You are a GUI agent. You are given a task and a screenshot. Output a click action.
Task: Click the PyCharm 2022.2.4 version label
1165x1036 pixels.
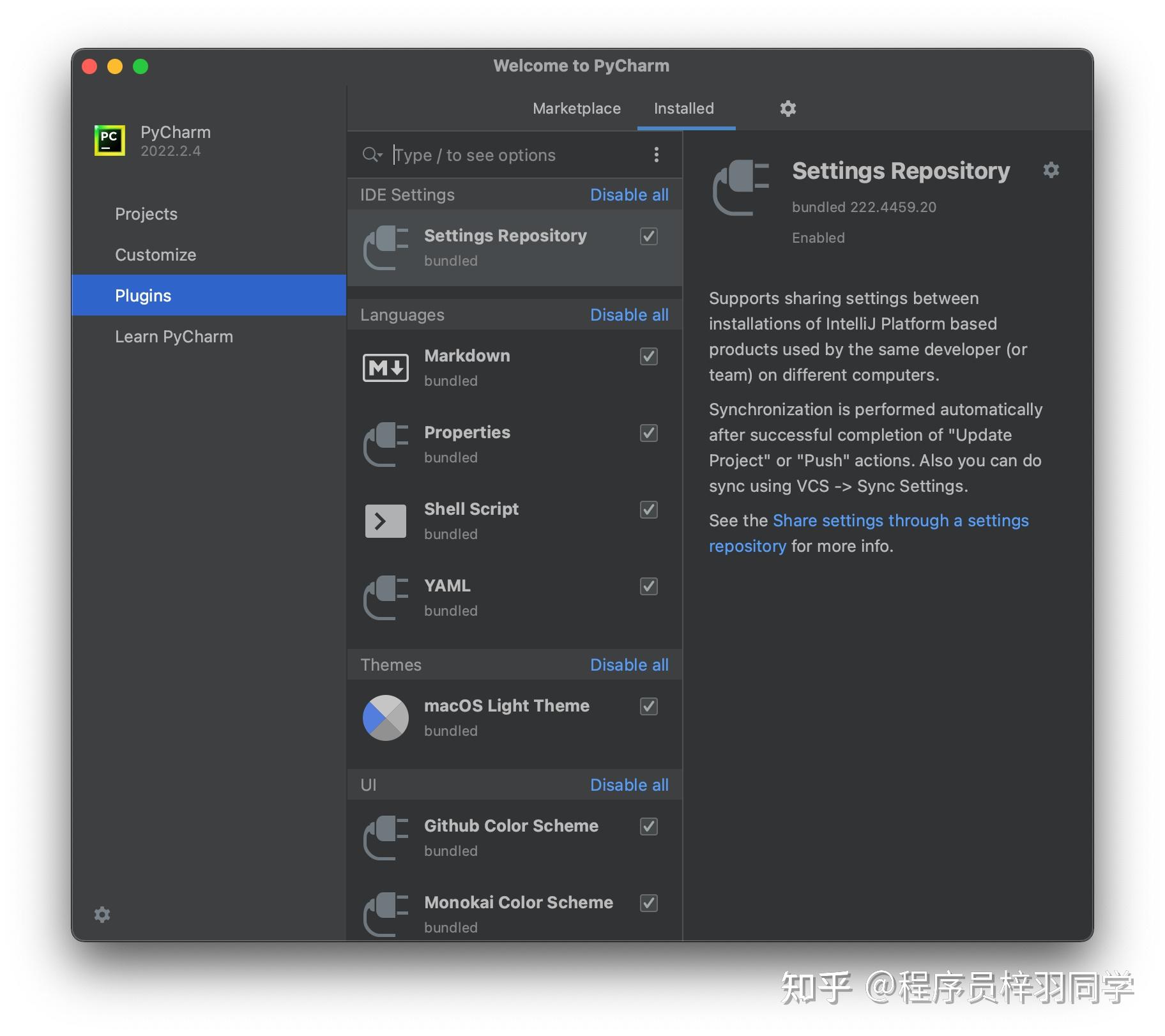click(x=171, y=151)
